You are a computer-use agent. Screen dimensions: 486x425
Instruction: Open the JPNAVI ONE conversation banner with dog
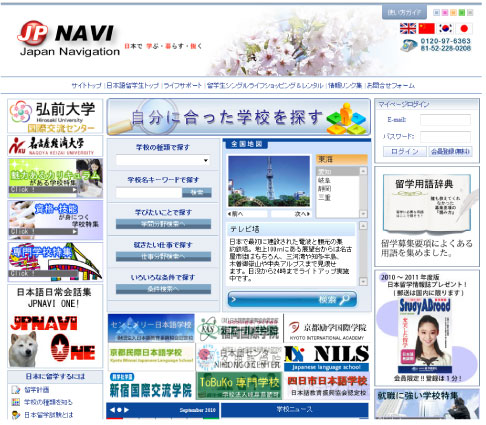click(x=55, y=326)
